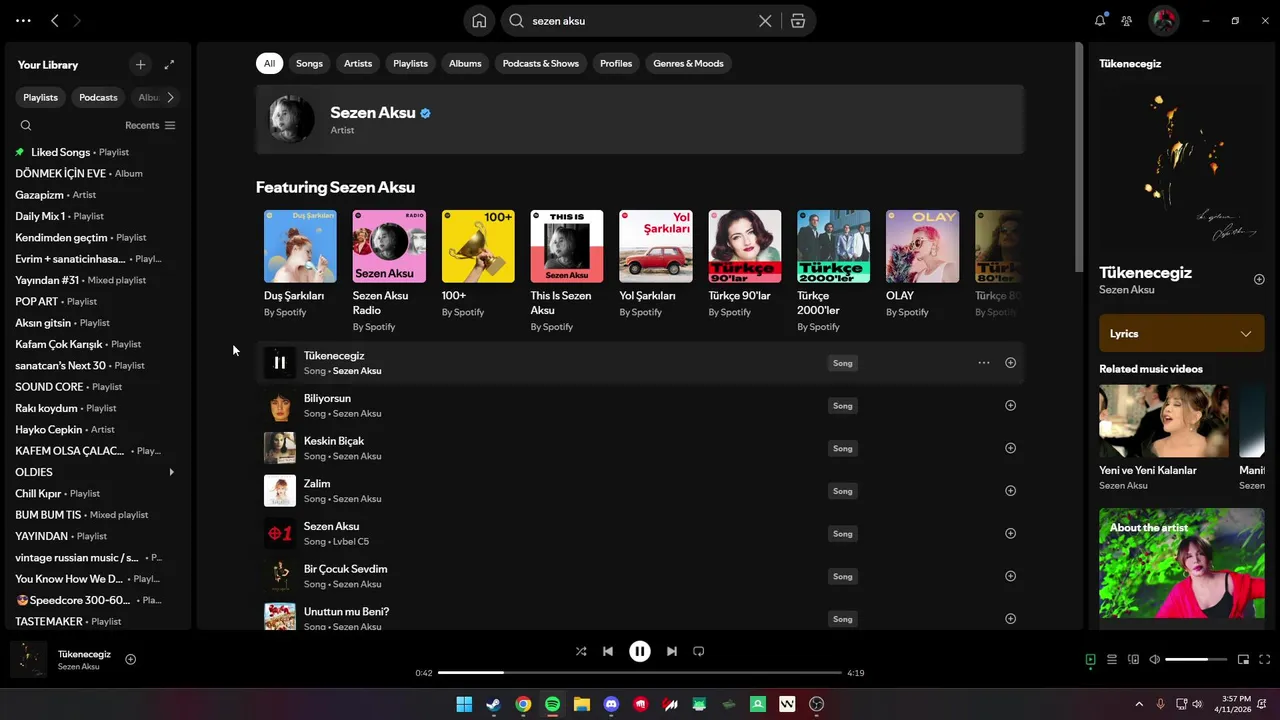Open Spotify from the Windows taskbar
Screen dimensions: 1280x720
click(x=552, y=704)
